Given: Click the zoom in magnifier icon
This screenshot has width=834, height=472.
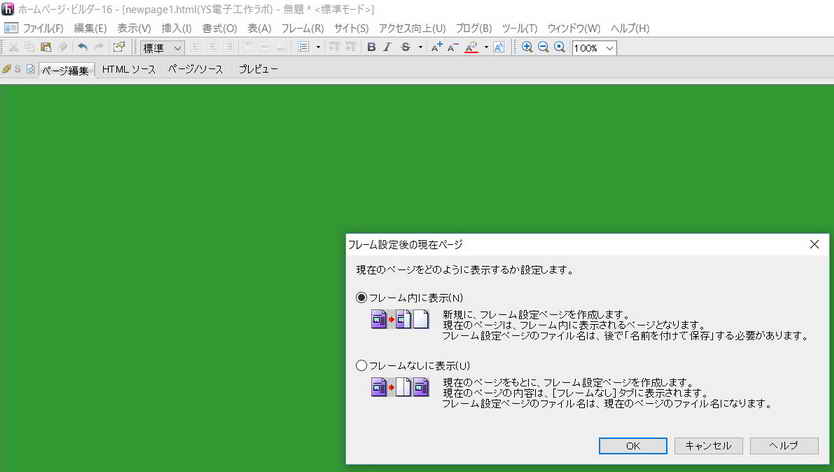Looking at the screenshot, I should tap(527, 47).
